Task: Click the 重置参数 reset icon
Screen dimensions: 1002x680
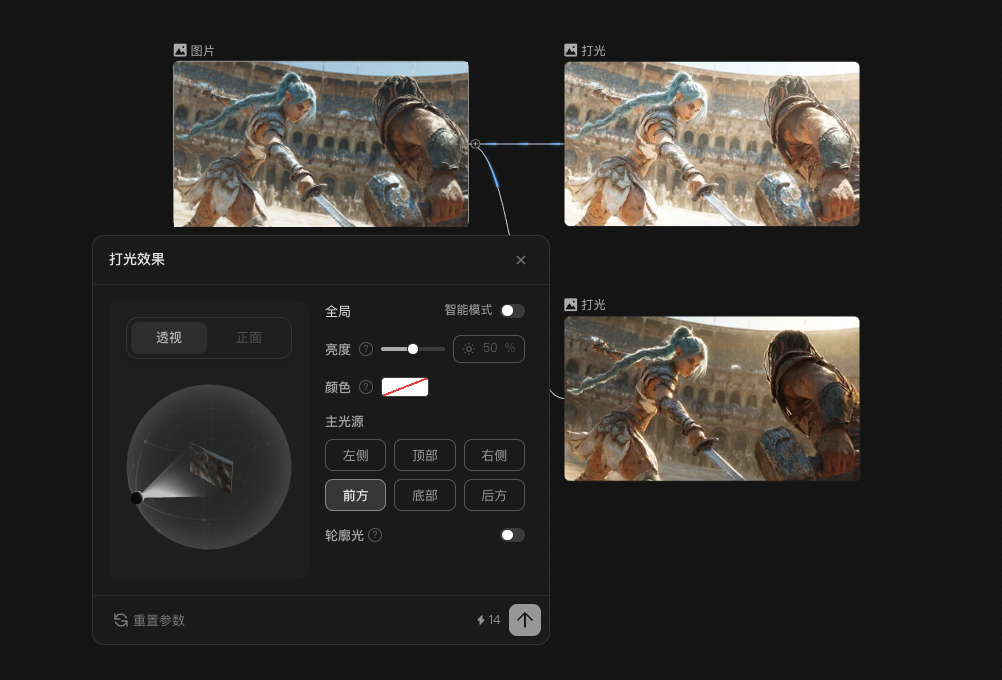Action: 121,620
